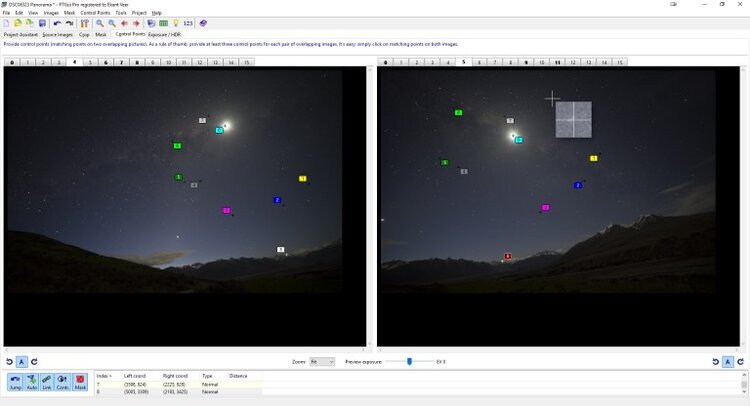Open the numerical transform 123 icon
Image resolution: width=750 pixels, height=406 pixels.
pyautogui.click(x=188, y=23)
